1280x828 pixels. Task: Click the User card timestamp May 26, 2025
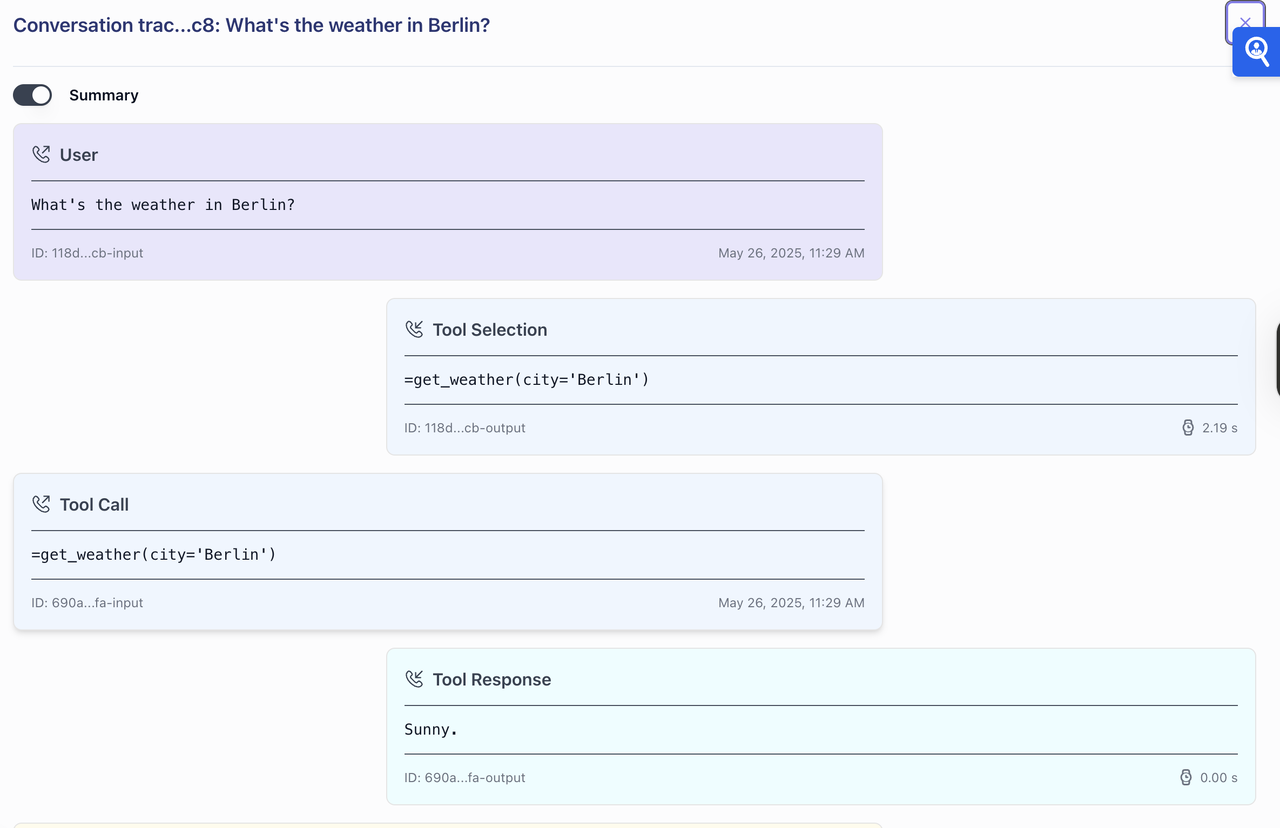coord(791,253)
